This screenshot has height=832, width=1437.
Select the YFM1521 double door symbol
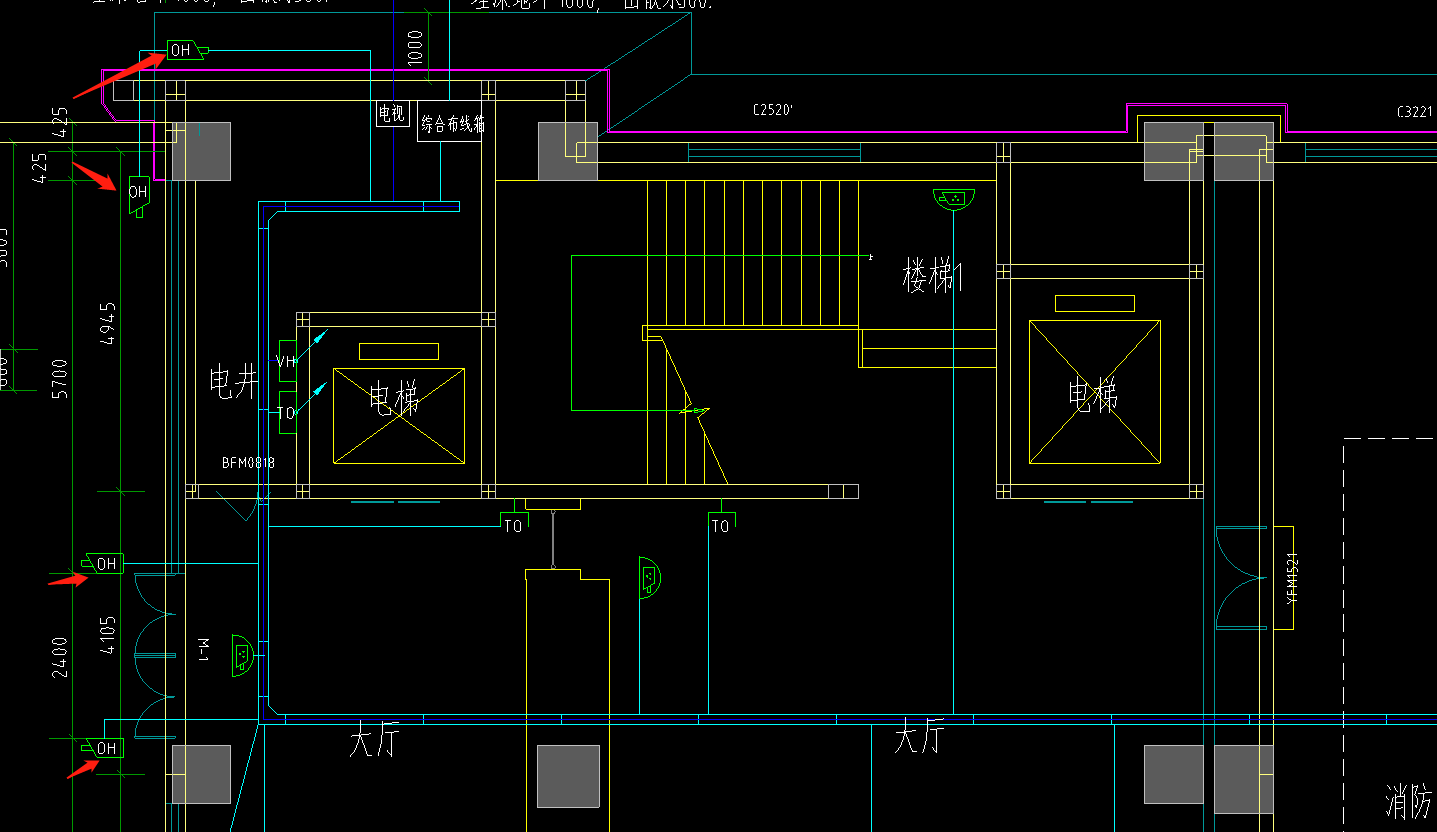click(1241, 578)
